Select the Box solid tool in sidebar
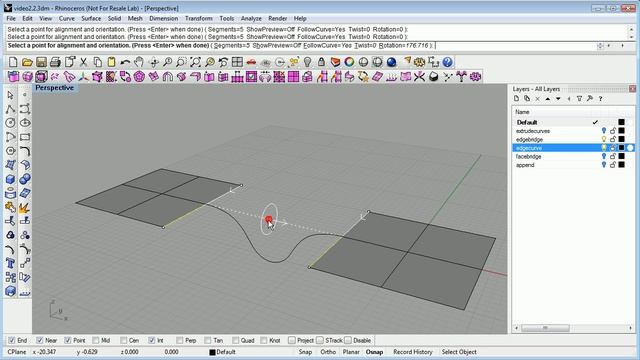The width and height of the screenshot is (640, 360). click(10, 179)
